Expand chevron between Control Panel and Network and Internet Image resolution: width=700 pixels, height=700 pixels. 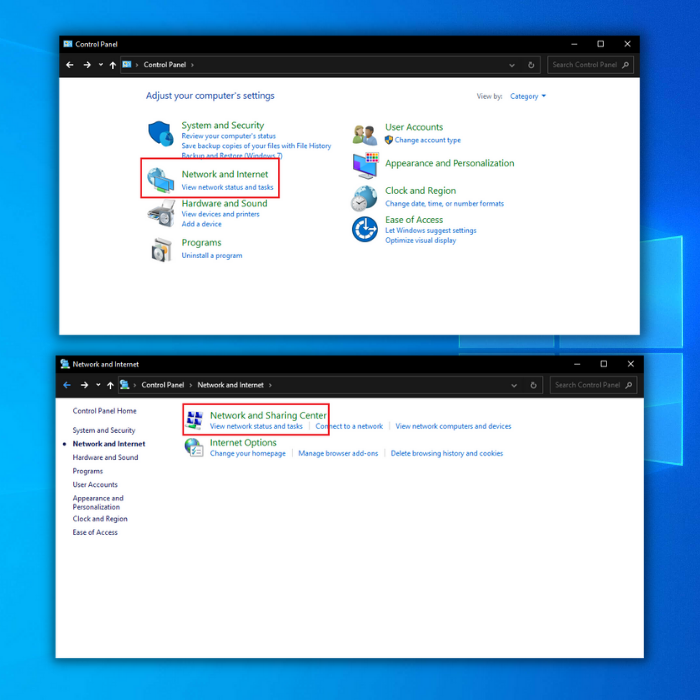(x=191, y=385)
